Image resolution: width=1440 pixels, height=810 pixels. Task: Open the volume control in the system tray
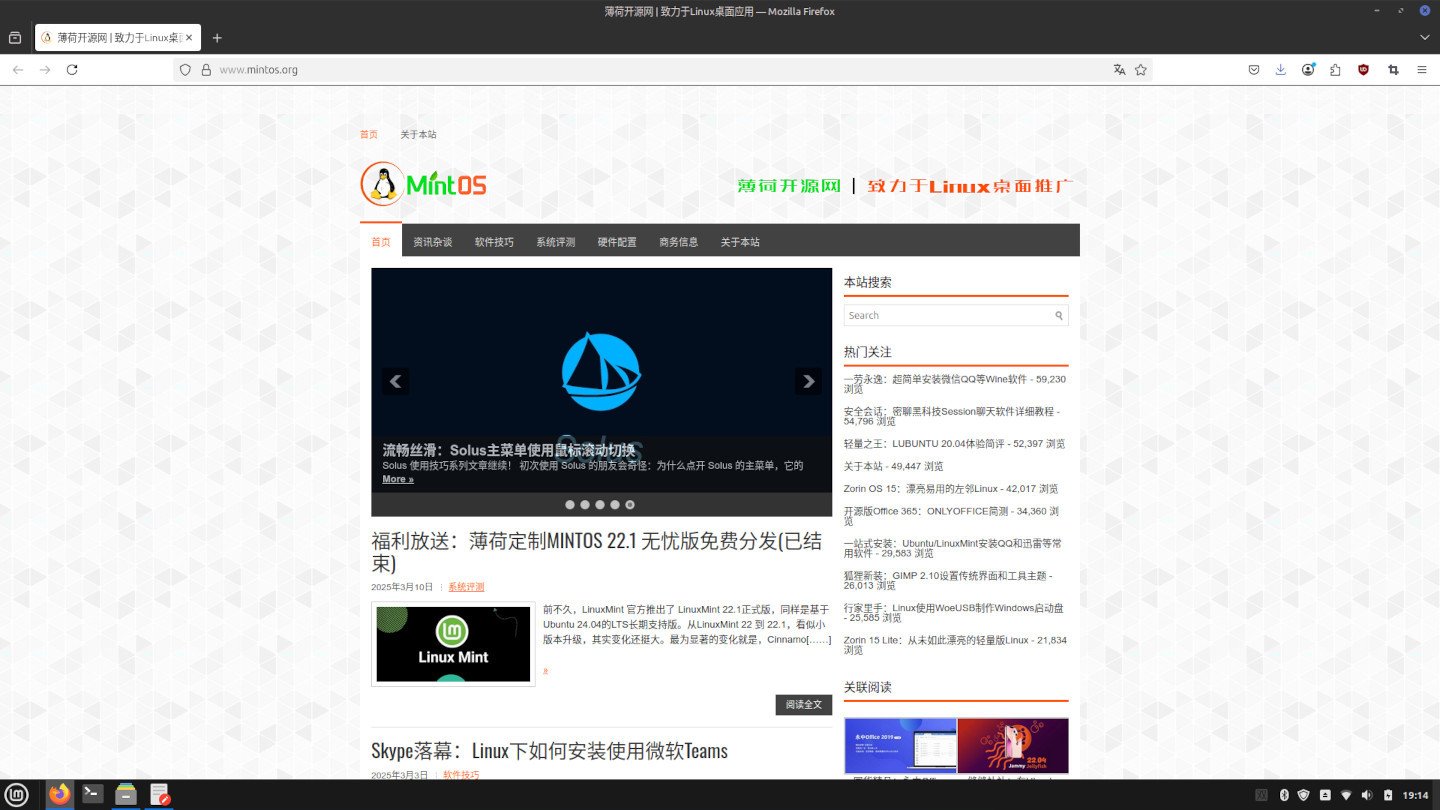1366,795
